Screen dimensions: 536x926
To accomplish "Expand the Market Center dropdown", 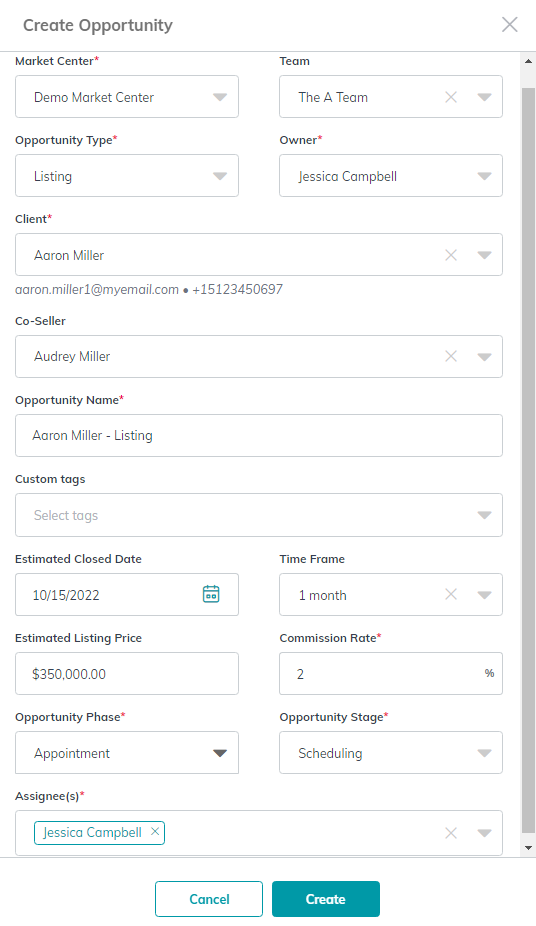I will (220, 97).
